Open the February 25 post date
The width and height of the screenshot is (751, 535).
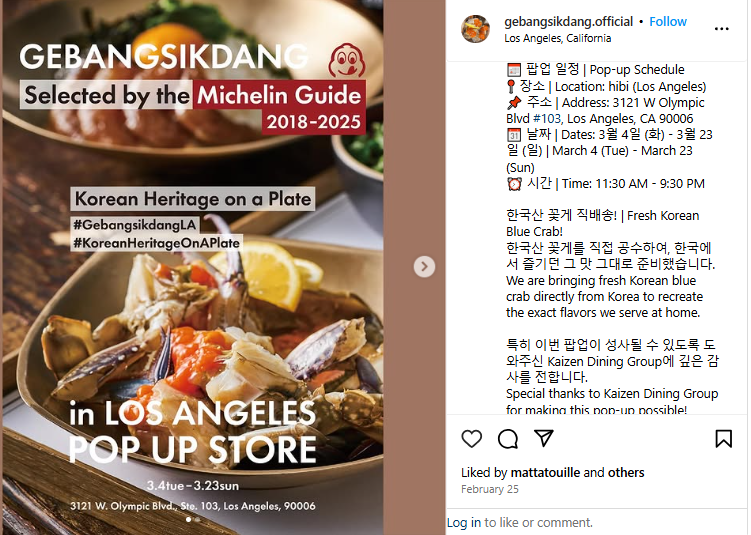click(490, 489)
